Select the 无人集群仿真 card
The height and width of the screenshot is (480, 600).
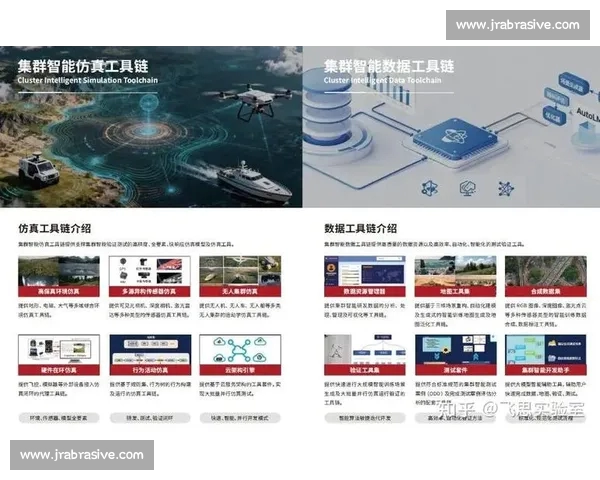point(240,276)
